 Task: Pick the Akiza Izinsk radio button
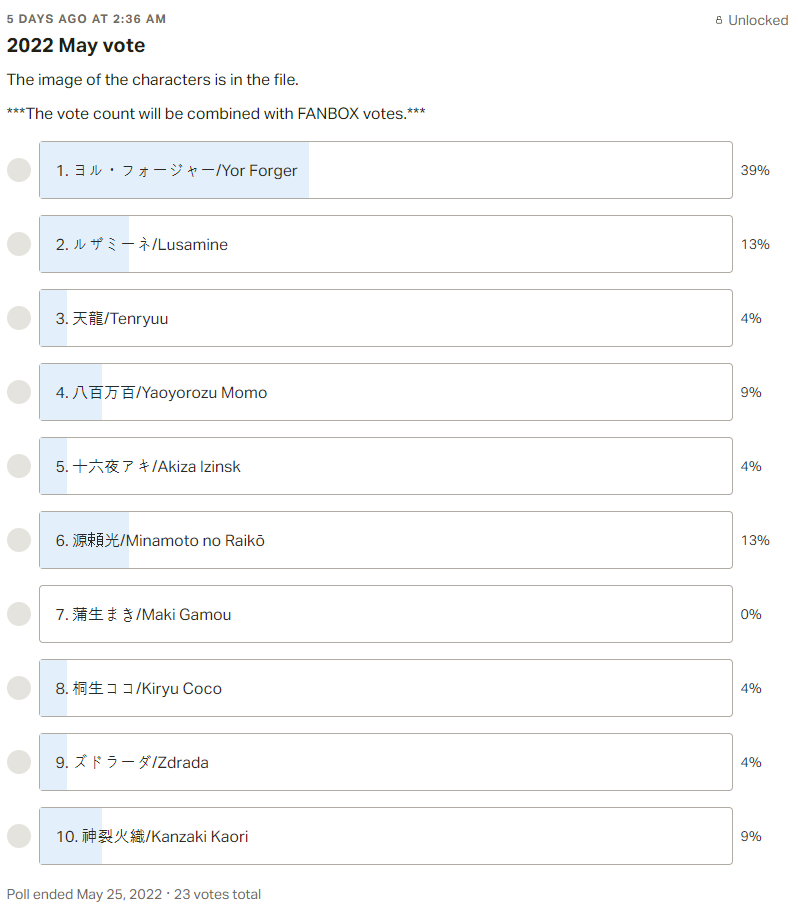19,466
